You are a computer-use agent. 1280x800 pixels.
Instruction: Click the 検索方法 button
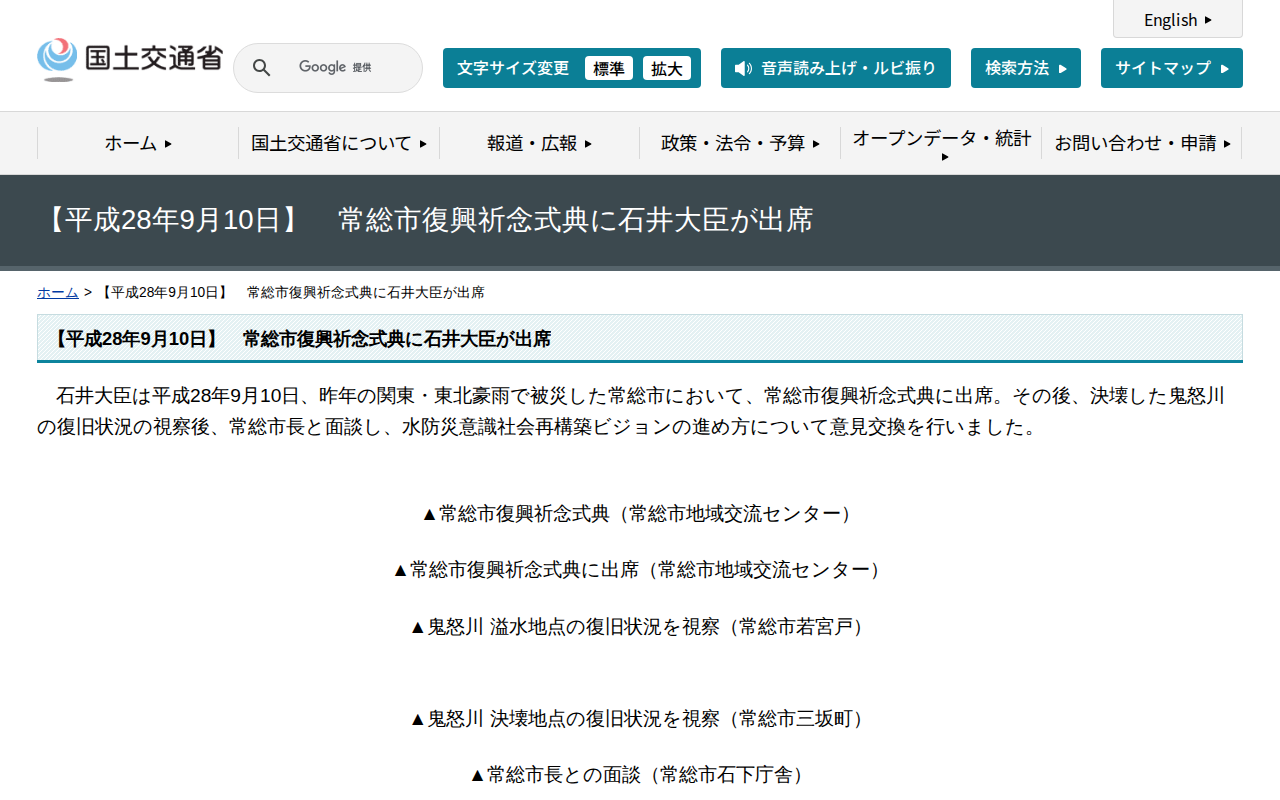pyautogui.click(x=1020, y=67)
